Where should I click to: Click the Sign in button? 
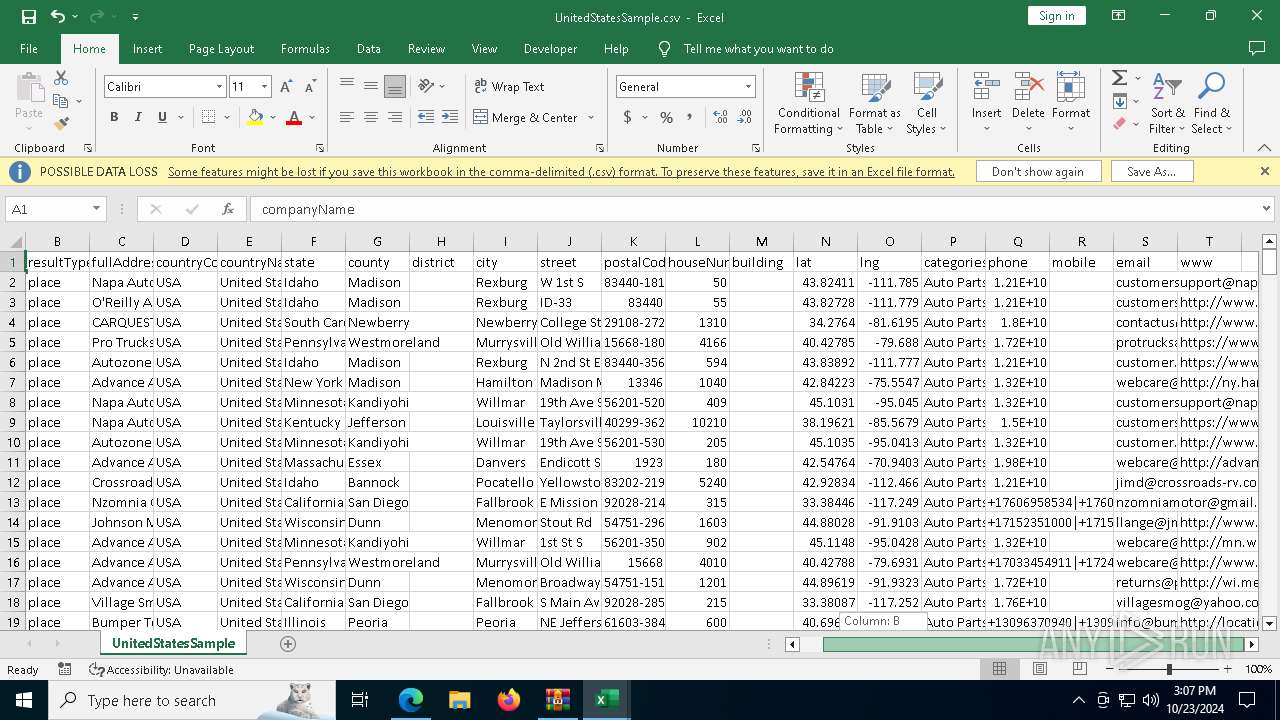point(1056,16)
